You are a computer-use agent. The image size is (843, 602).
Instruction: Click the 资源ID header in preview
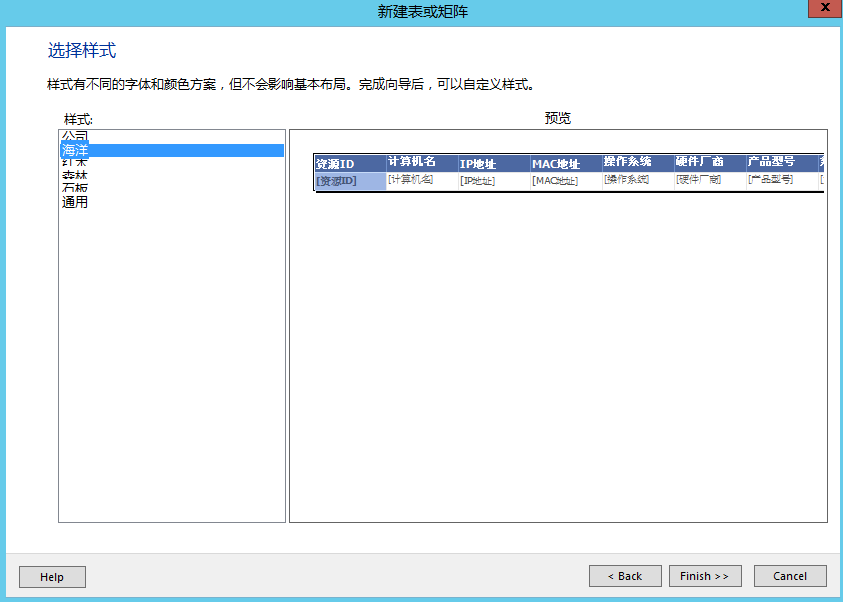(x=351, y=163)
